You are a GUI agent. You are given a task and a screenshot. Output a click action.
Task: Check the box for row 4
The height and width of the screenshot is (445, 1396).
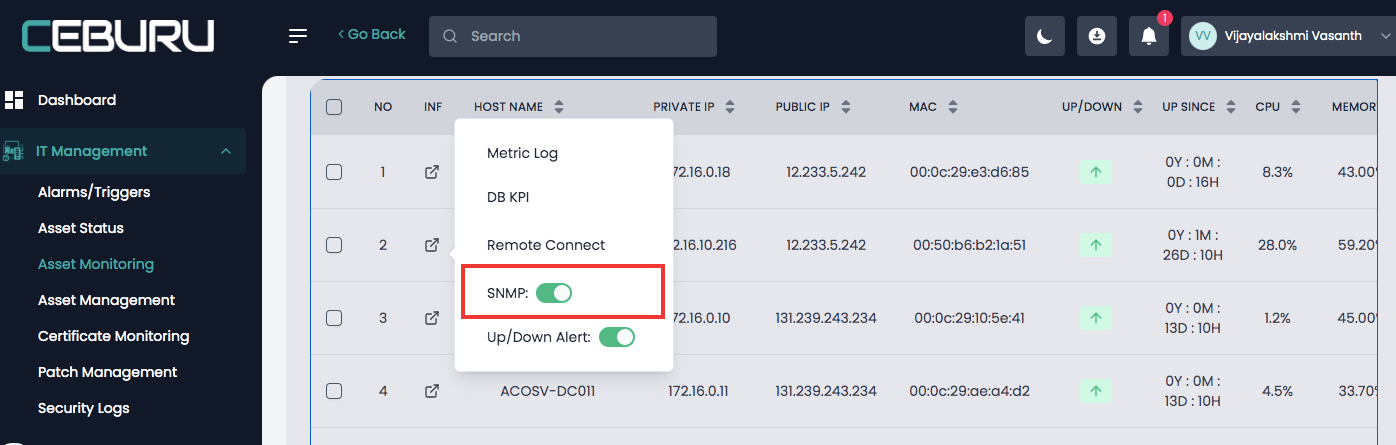click(334, 391)
